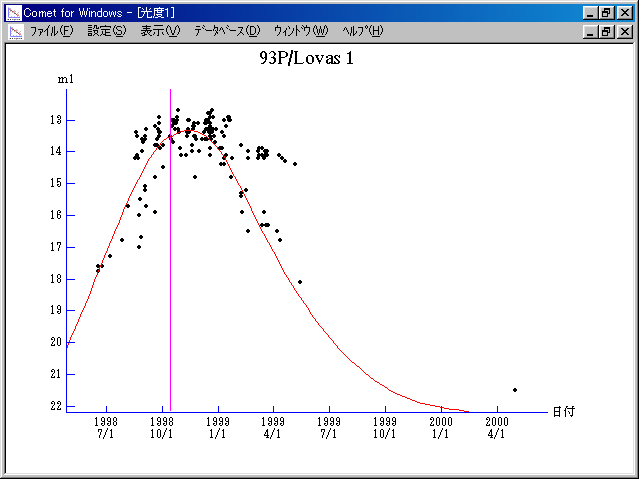Restore the 光度1 child document window
The width and height of the screenshot is (639, 479).
click(x=606, y=31)
